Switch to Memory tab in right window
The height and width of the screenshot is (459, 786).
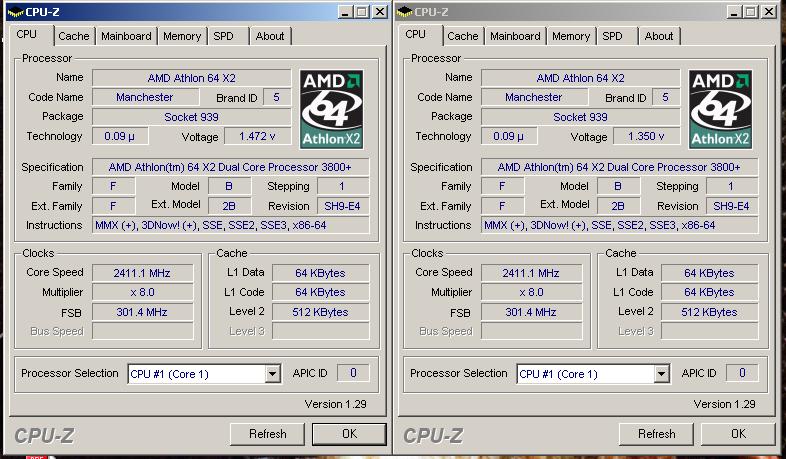pos(571,36)
